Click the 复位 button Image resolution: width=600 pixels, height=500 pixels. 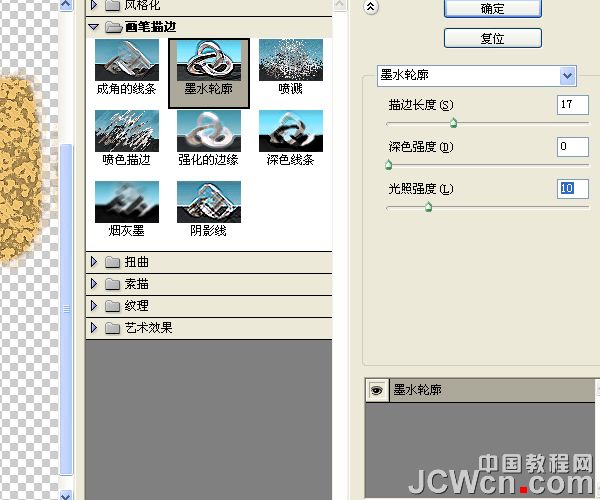point(492,39)
